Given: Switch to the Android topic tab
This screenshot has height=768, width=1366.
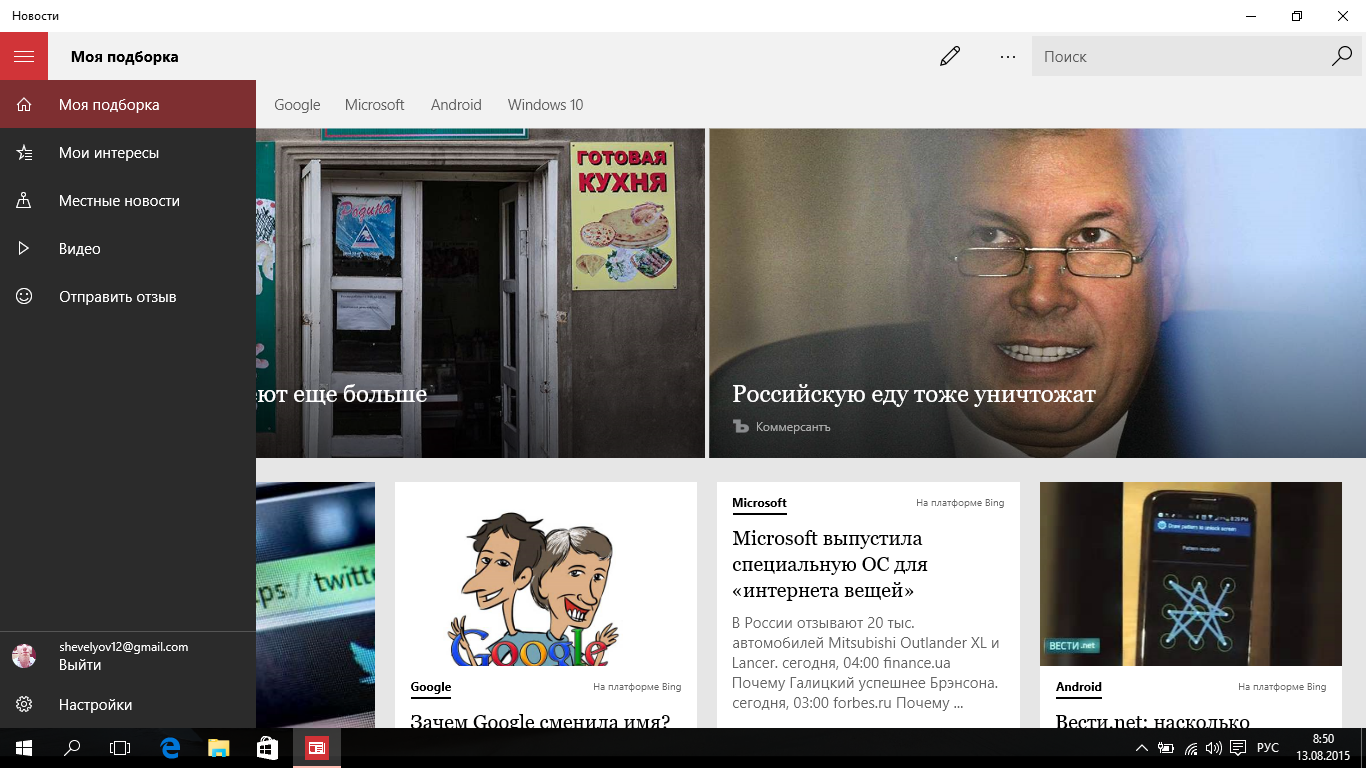Looking at the screenshot, I should (456, 105).
